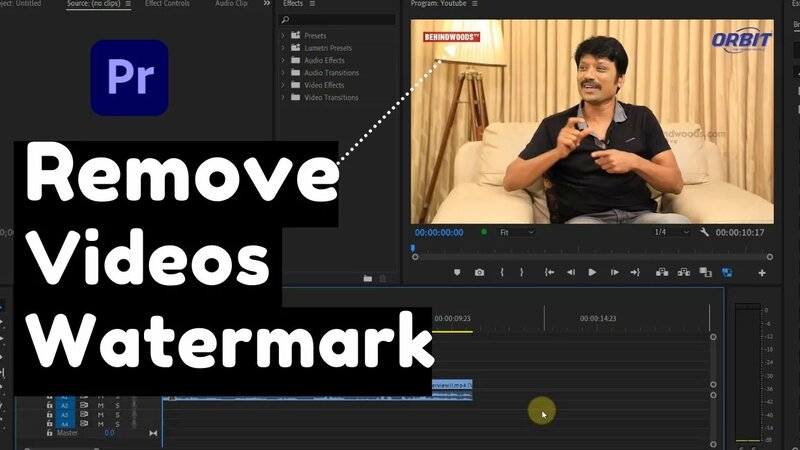Click the Lift button
Viewport: 800px width, 450px height.
662,272
